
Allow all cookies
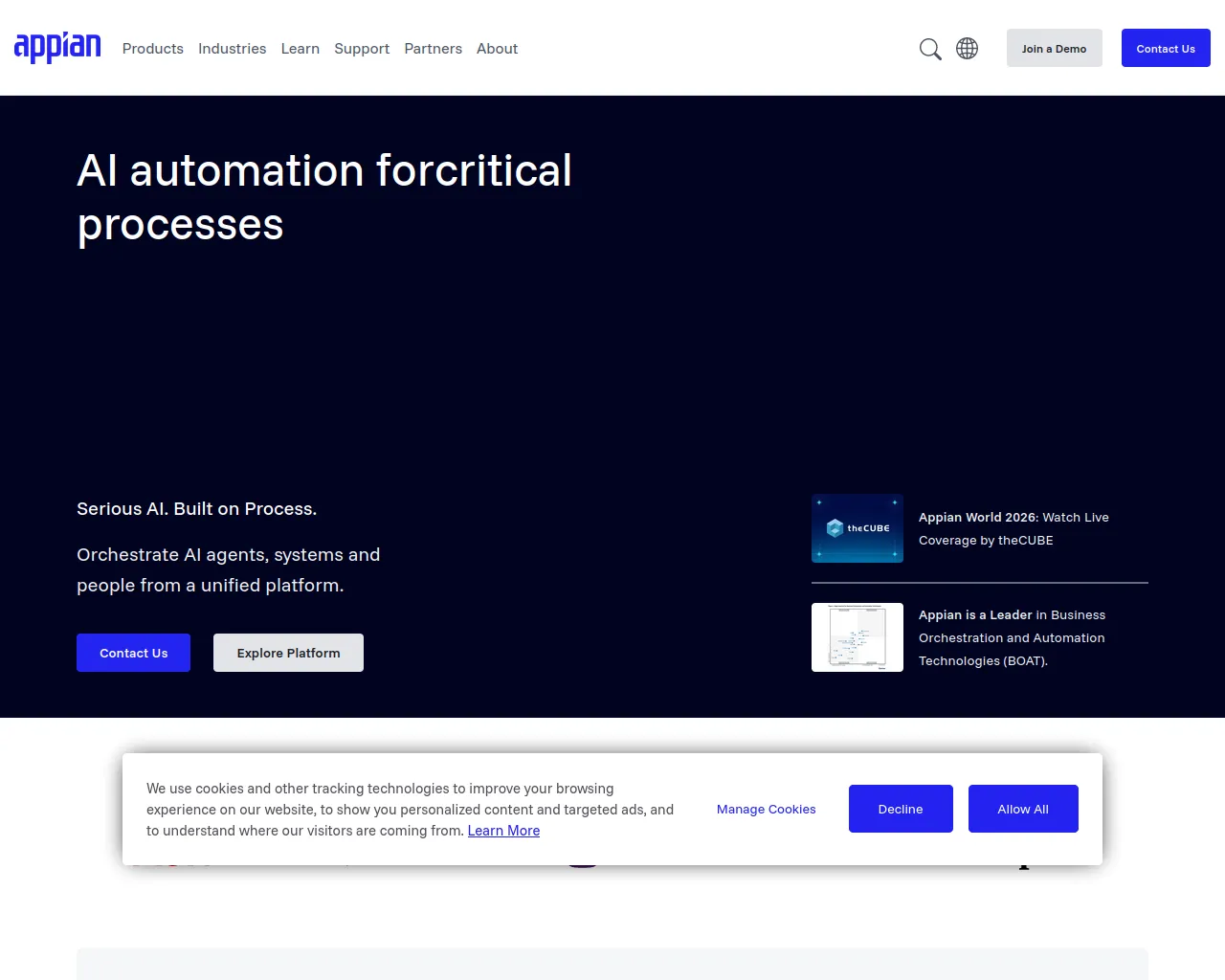click(1023, 809)
